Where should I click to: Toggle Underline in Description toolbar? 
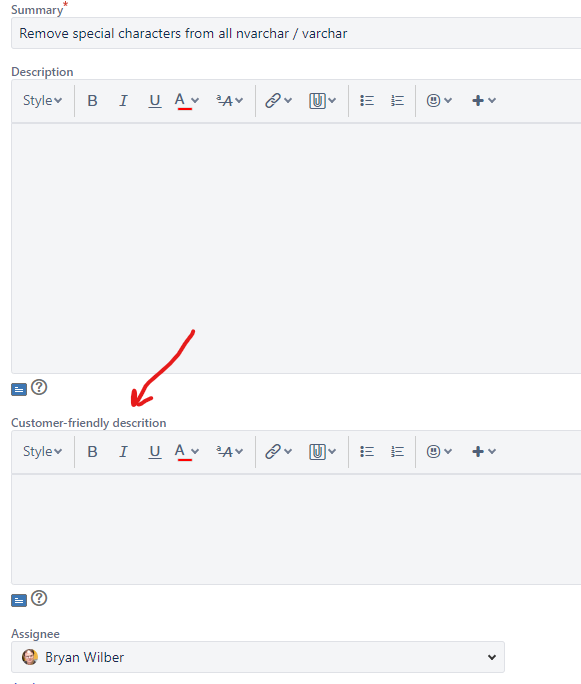155,101
